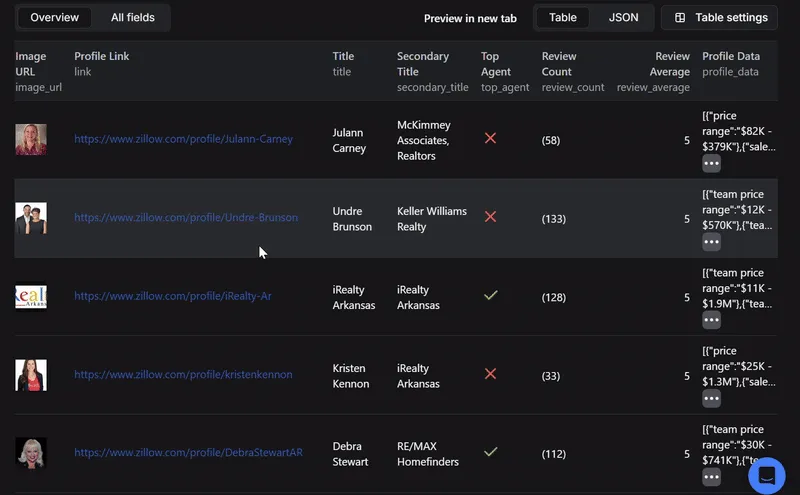Click the Top Agent column header
Image resolution: width=800 pixels, height=495 pixels.
click(505, 71)
